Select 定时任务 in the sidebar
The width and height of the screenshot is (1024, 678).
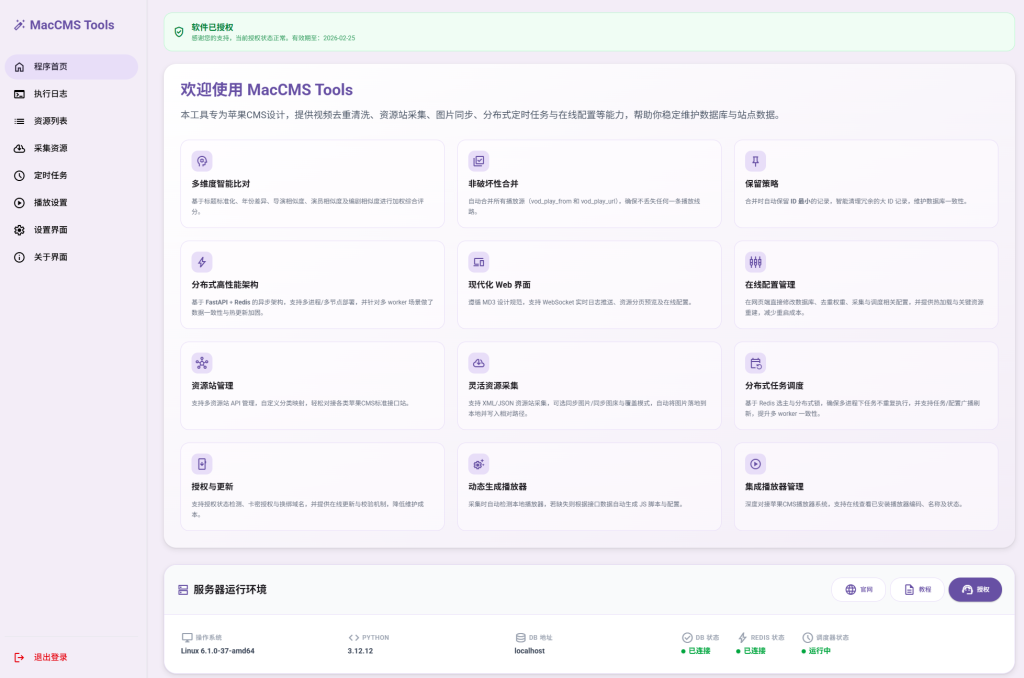pyautogui.click(x=50, y=175)
